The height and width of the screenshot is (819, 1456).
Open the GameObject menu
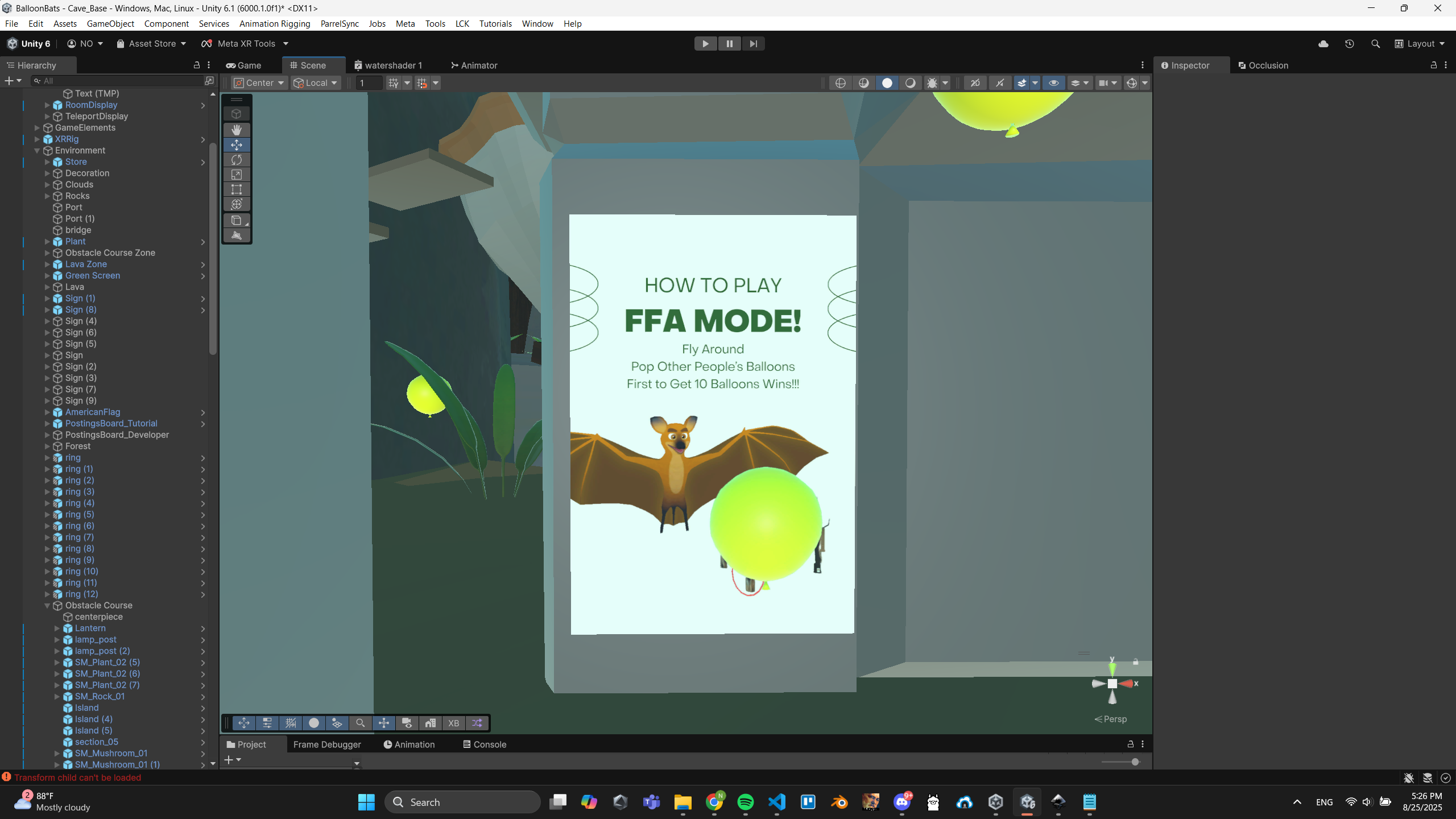(110, 23)
